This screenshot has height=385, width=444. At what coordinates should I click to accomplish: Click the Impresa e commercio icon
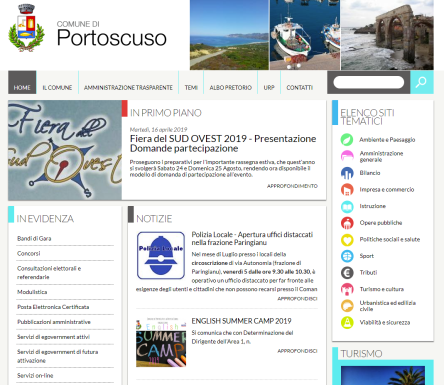347,189
